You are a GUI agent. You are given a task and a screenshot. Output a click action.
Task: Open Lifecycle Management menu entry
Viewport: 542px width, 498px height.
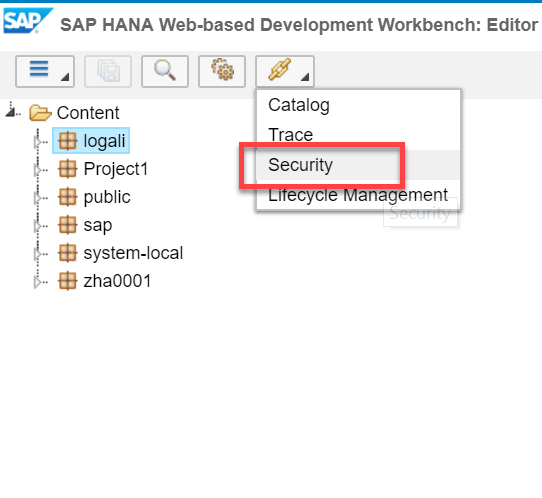358,195
